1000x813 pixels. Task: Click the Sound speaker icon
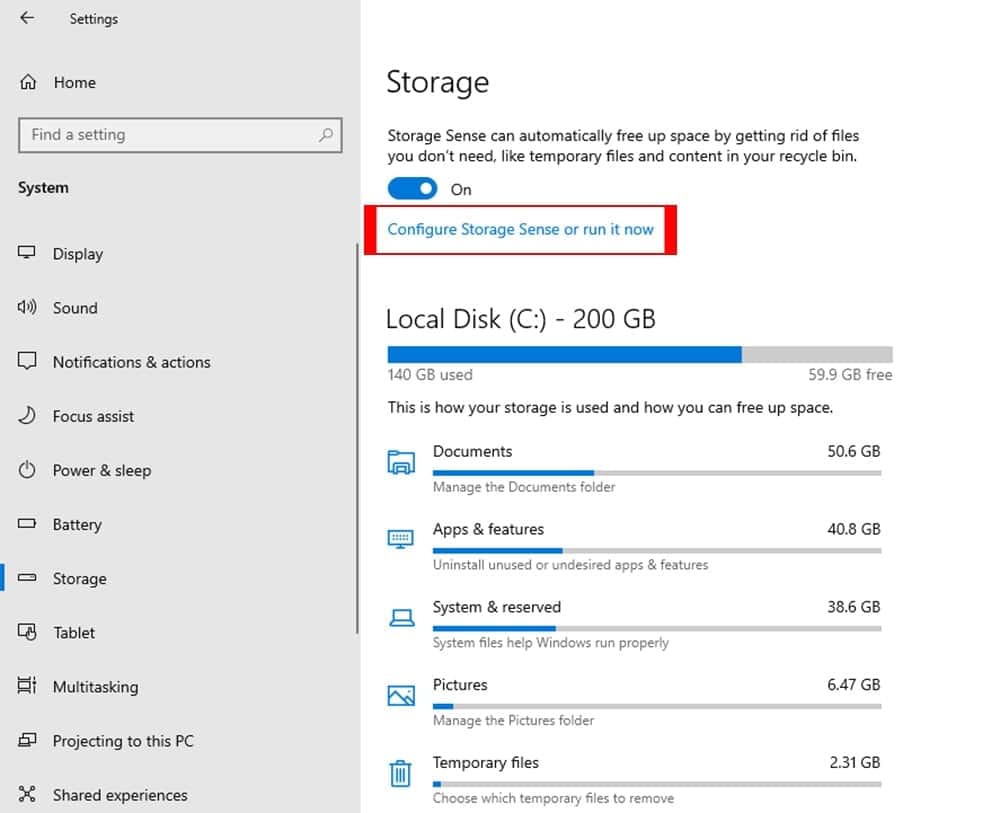click(27, 307)
